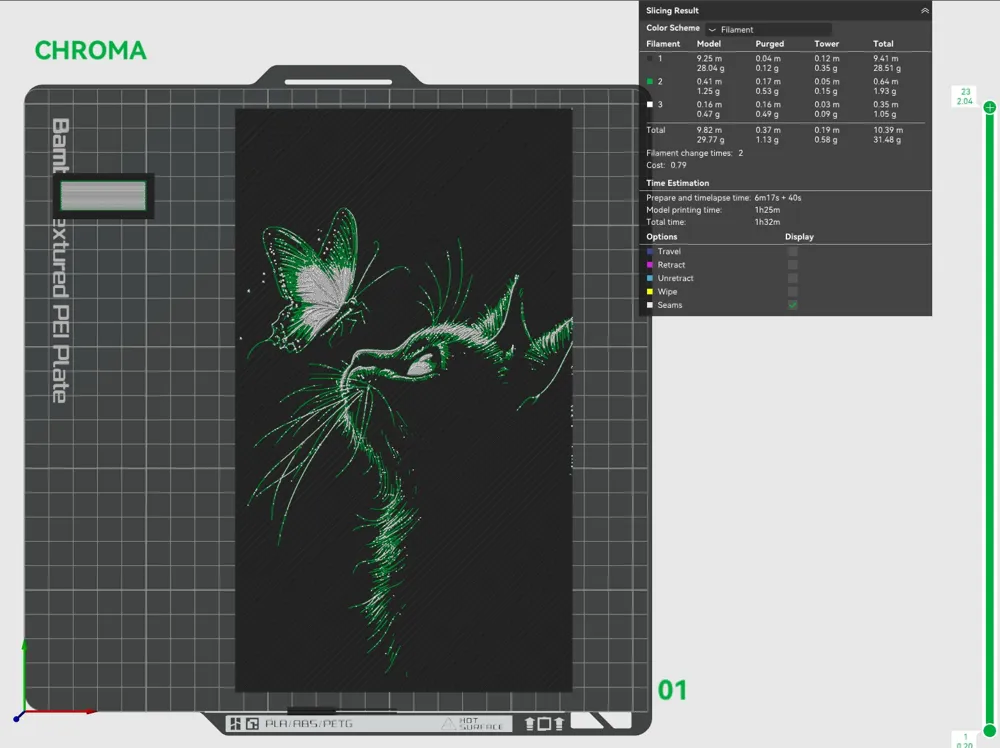Click the Color Scheme label

click(x=673, y=28)
